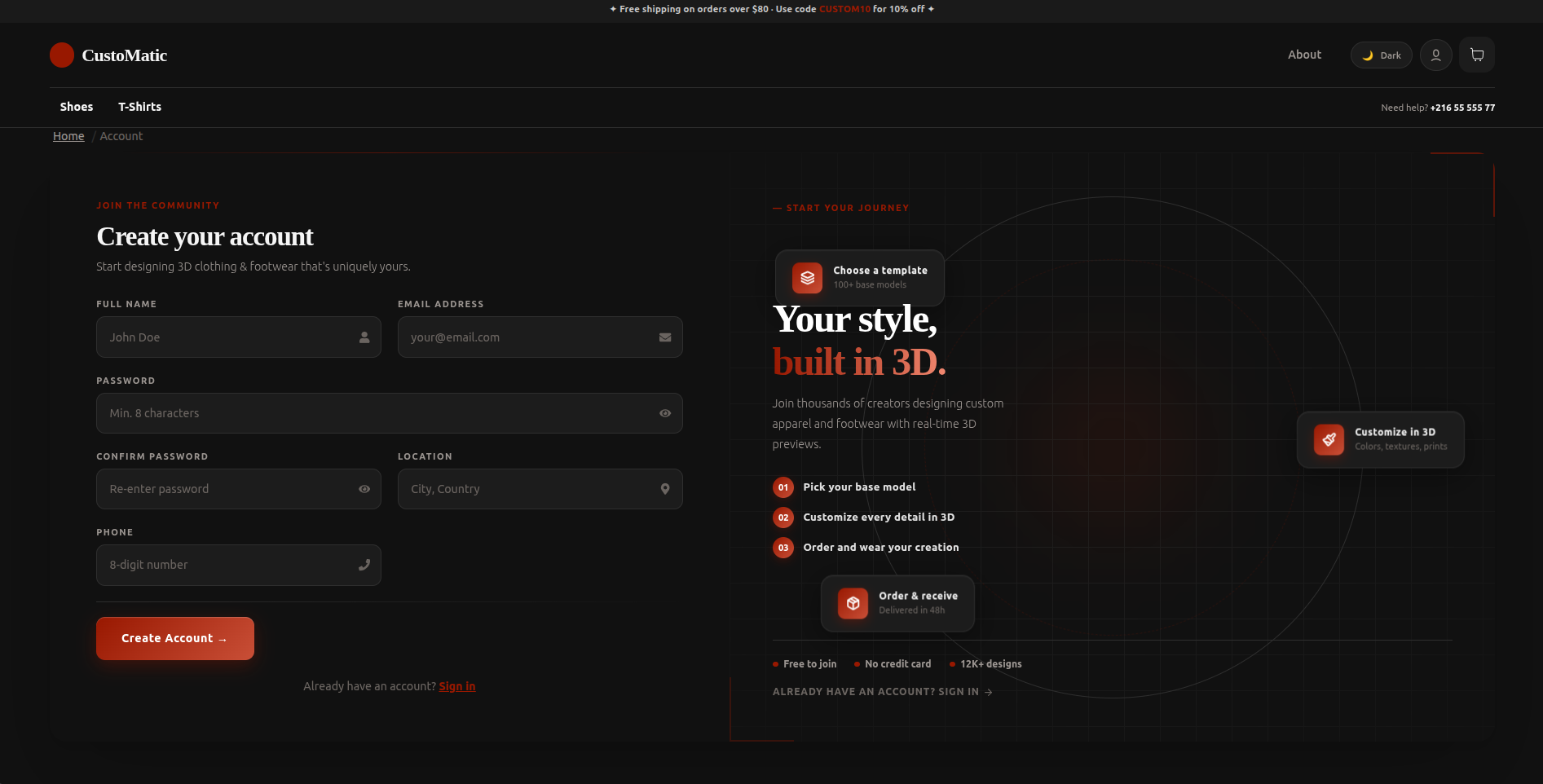Click the person icon in Full Name field
This screenshot has height=784, width=1543.
pyautogui.click(x=364, y=337)
